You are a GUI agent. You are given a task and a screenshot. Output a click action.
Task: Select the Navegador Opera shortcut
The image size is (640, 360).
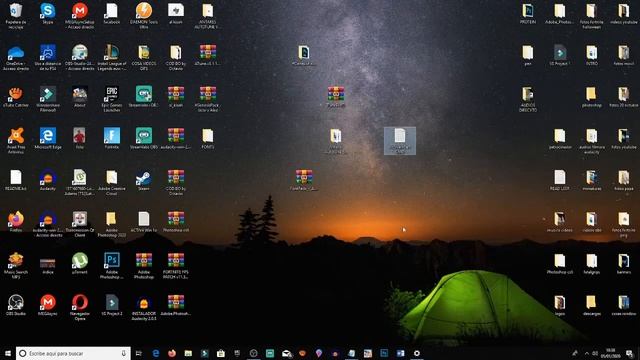point(80,307)
